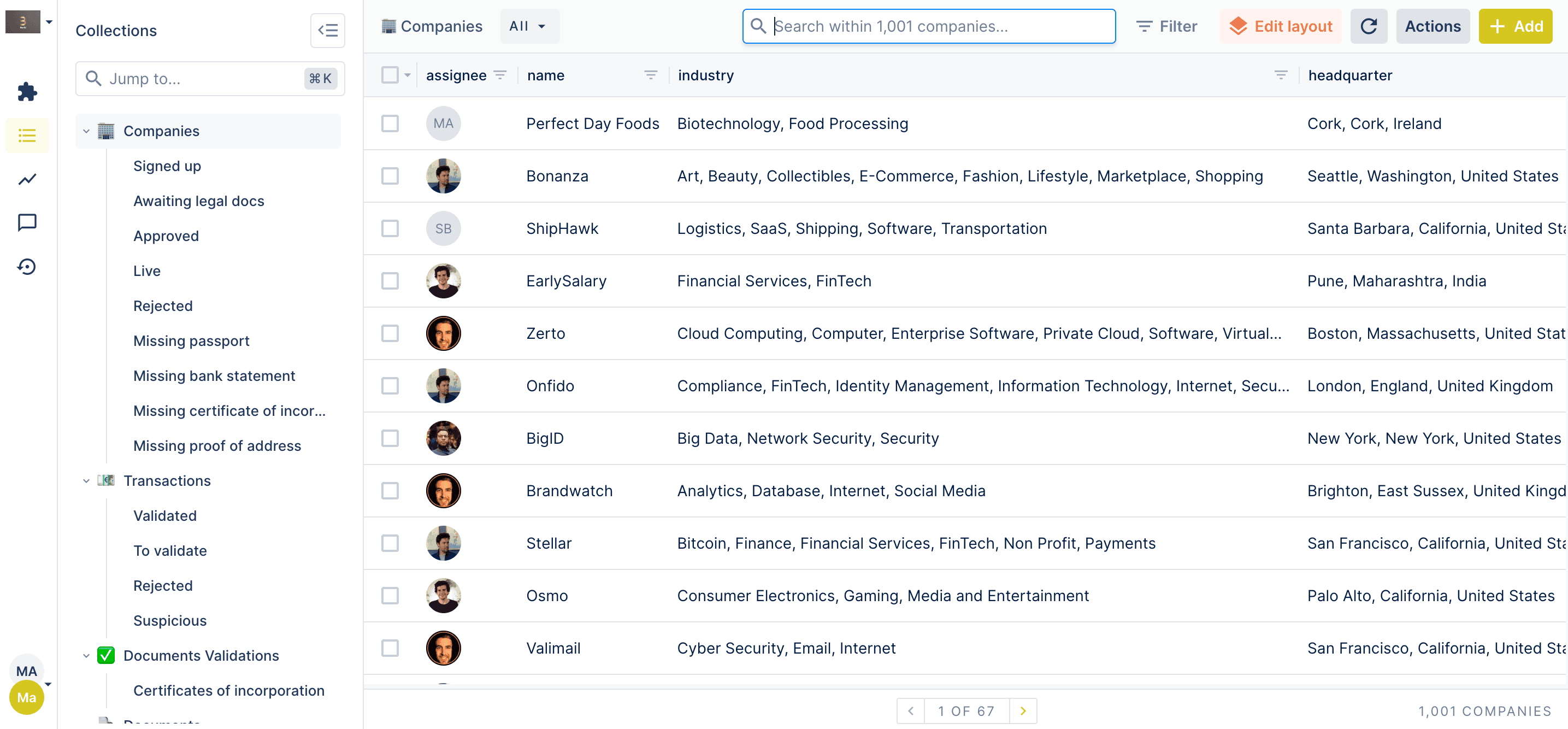Open the activity history clock icon
Viewport: 1568px width, 729px height.
tap(27, 267)
